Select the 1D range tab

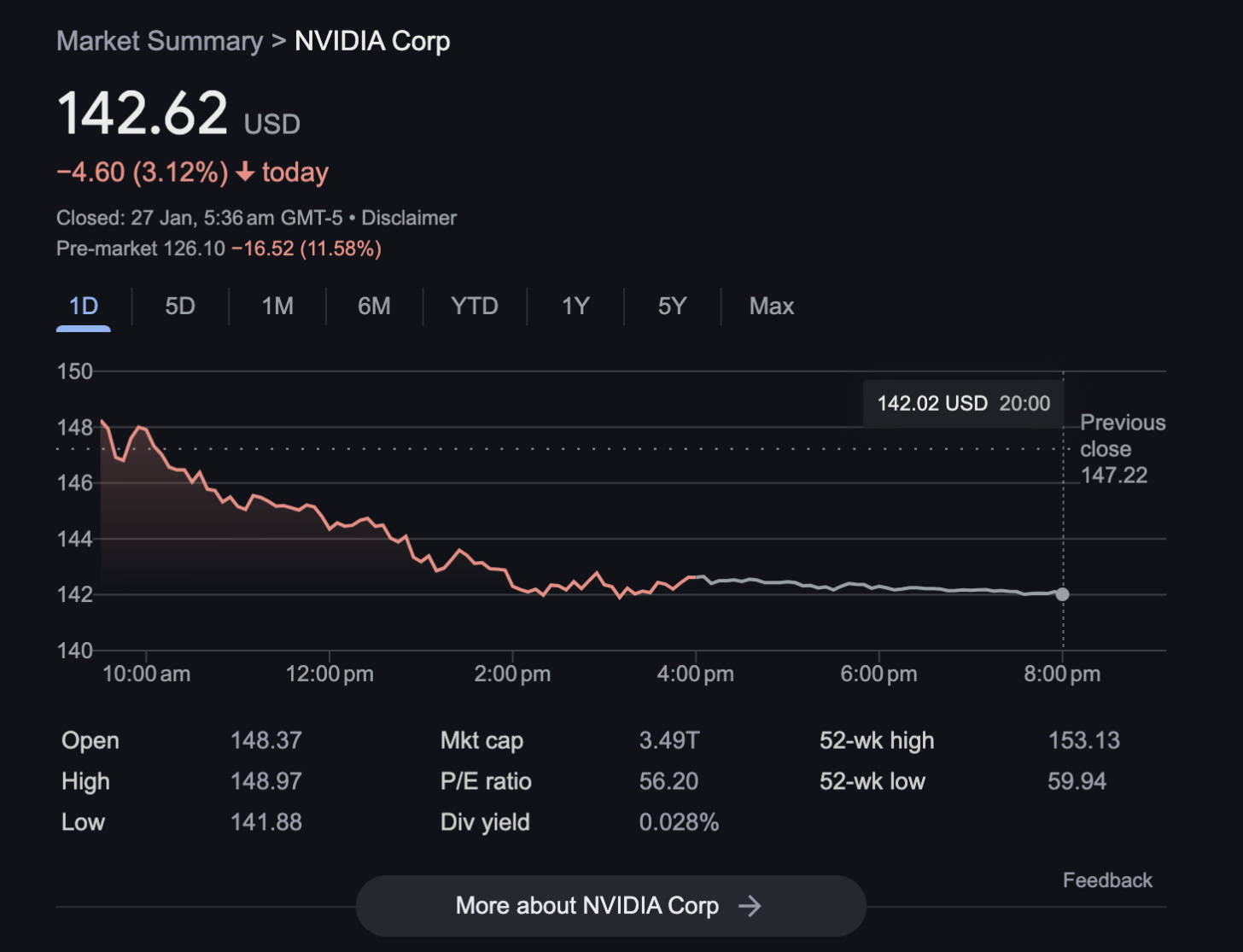[84, 307]
